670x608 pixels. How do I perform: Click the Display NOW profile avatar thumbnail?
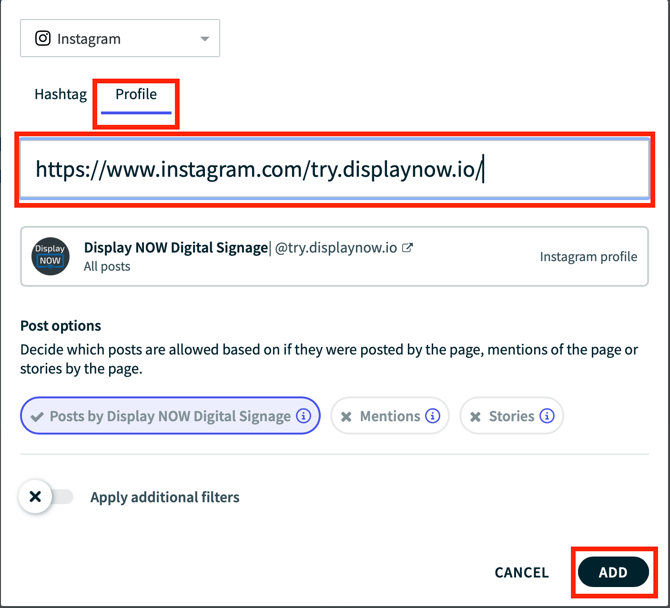(x=50, y=256)
